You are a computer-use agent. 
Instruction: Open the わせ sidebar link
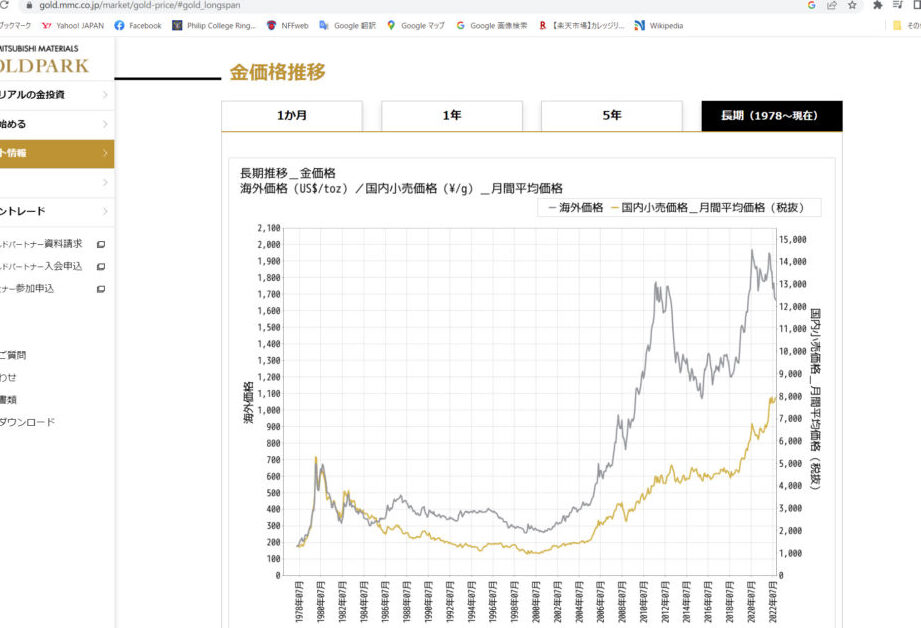tap(8, 377)
